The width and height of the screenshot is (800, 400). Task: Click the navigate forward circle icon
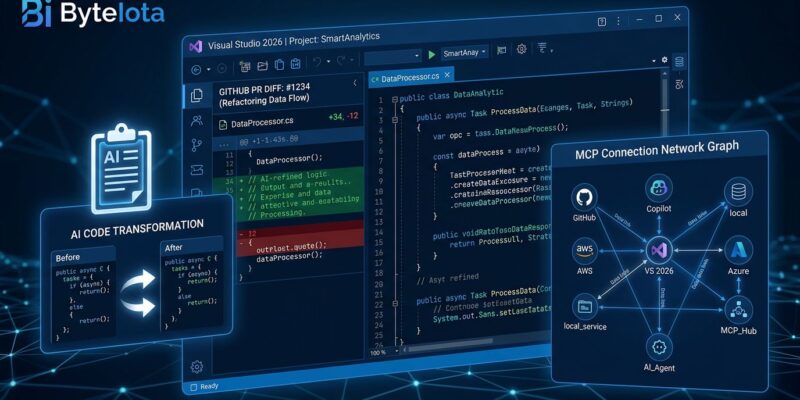click(222, 69)
